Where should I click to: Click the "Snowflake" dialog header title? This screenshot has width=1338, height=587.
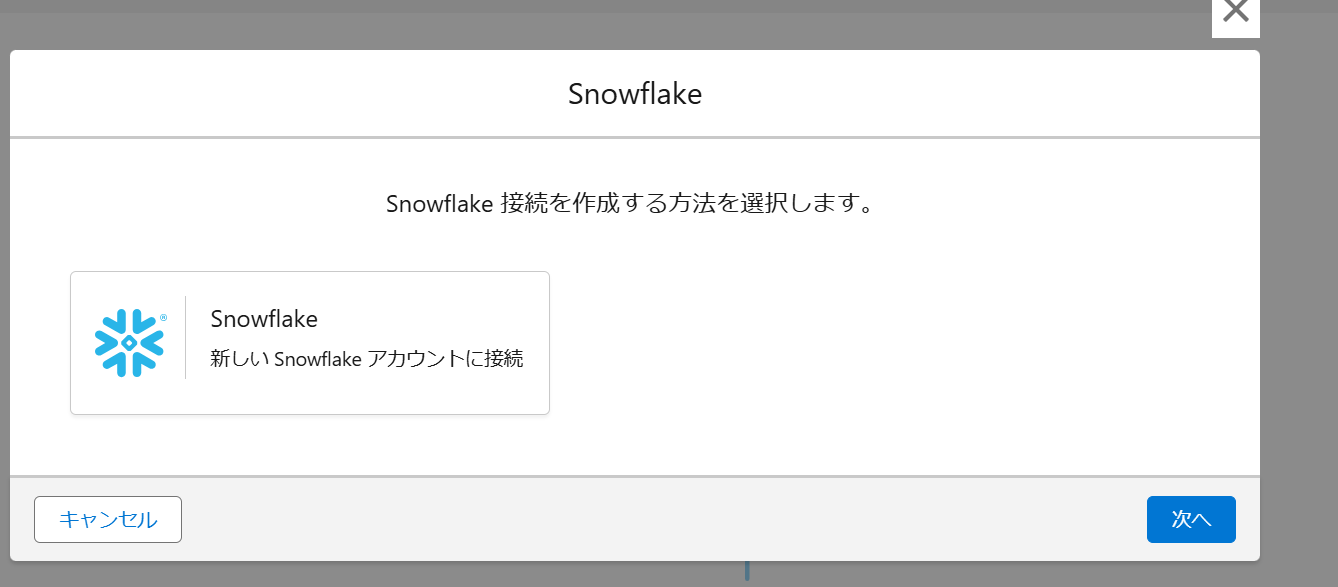click(x=634, y=94)
